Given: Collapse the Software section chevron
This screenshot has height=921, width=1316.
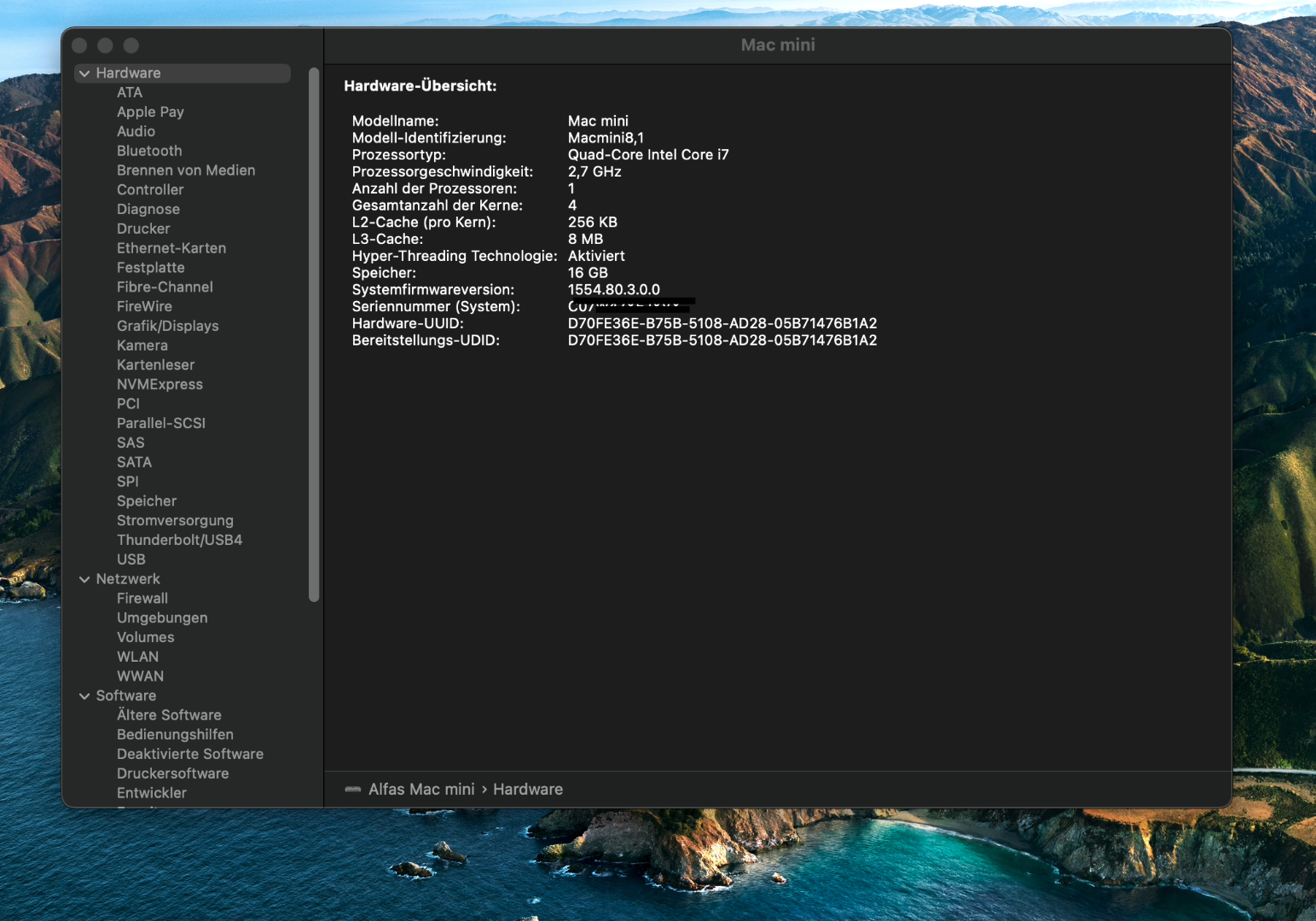Looking at the screenshot, I should [x=84, y=697].
